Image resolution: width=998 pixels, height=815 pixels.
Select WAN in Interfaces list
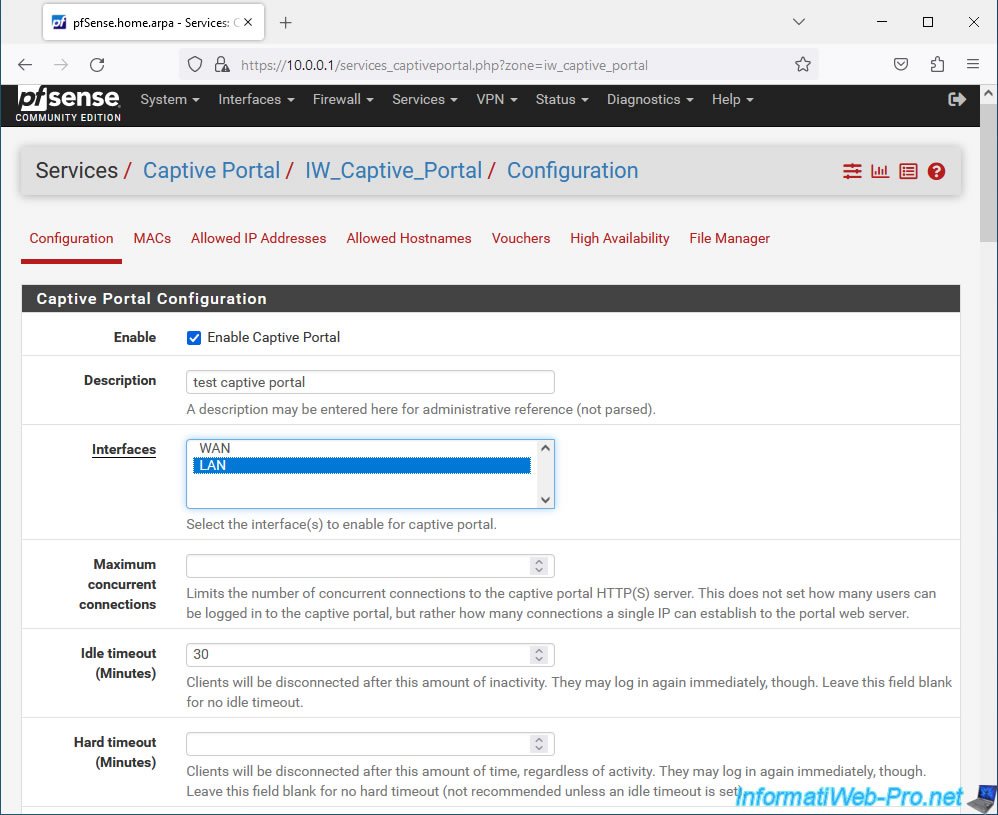pos(362,448)
